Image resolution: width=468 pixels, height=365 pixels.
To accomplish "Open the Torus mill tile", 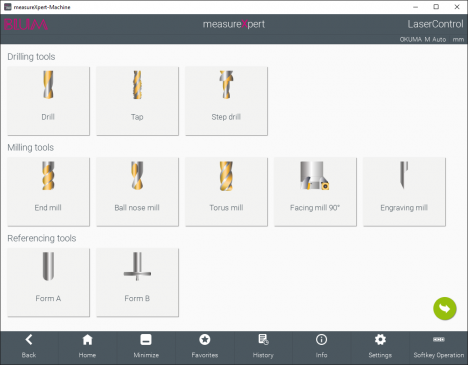I will [x=226, y=192].
